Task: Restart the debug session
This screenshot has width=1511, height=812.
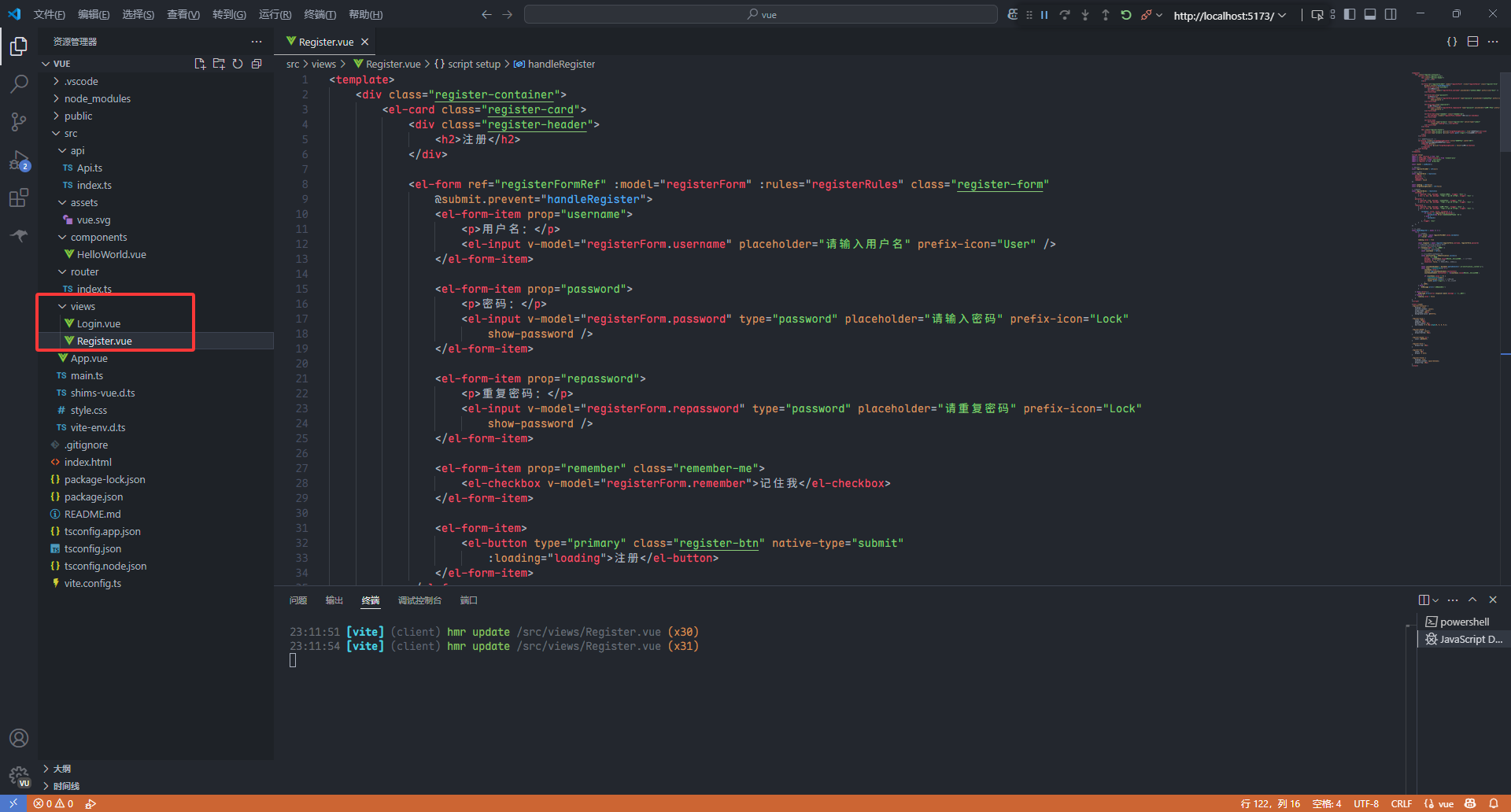Action: pyautogui.click(x=1126, y=15)
